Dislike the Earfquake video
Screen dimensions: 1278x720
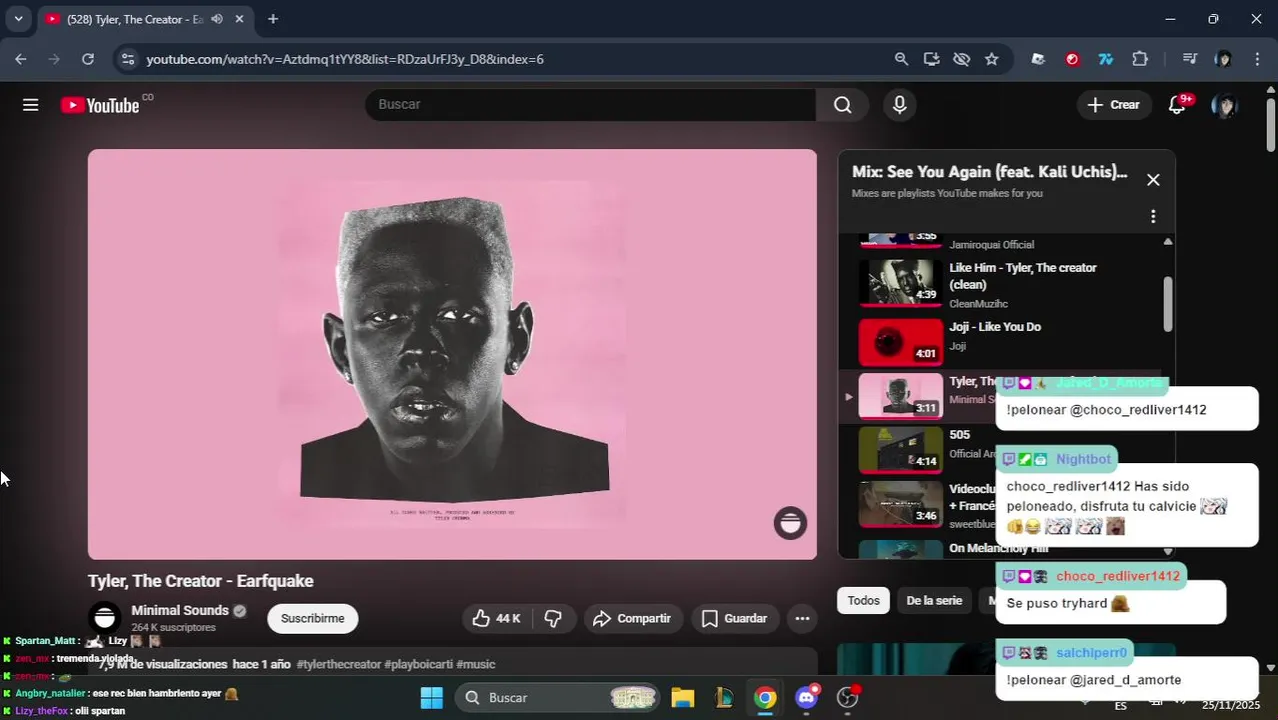[x=553, y=619]
